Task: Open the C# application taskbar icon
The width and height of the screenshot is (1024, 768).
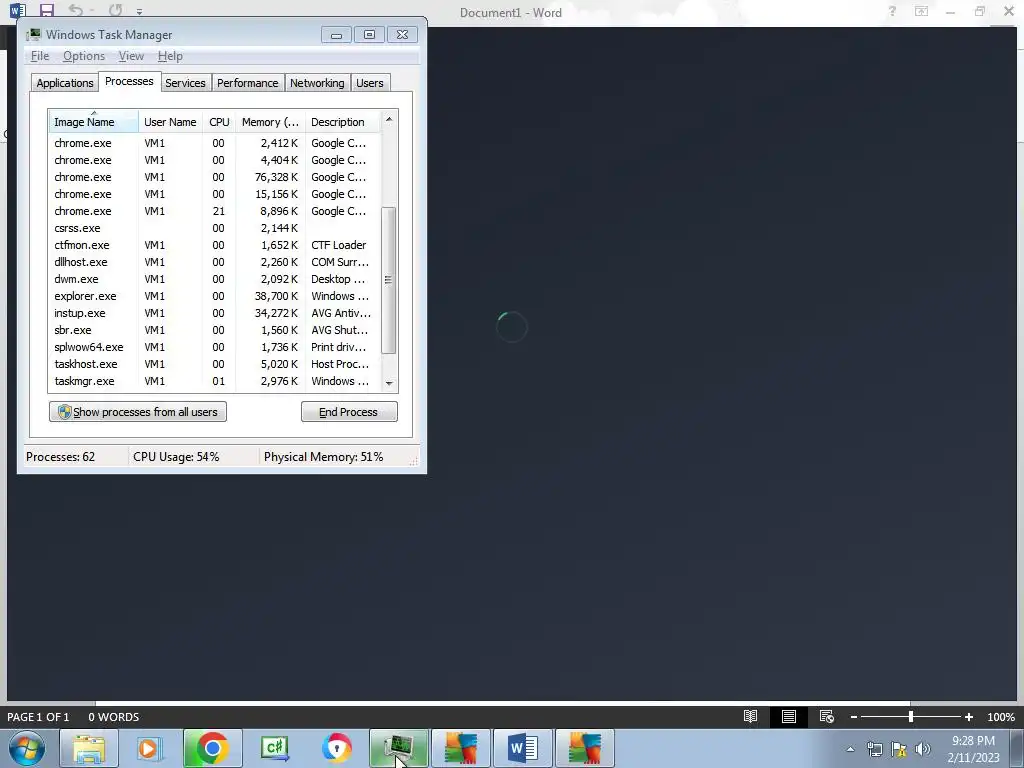Action: coord(275,748)
